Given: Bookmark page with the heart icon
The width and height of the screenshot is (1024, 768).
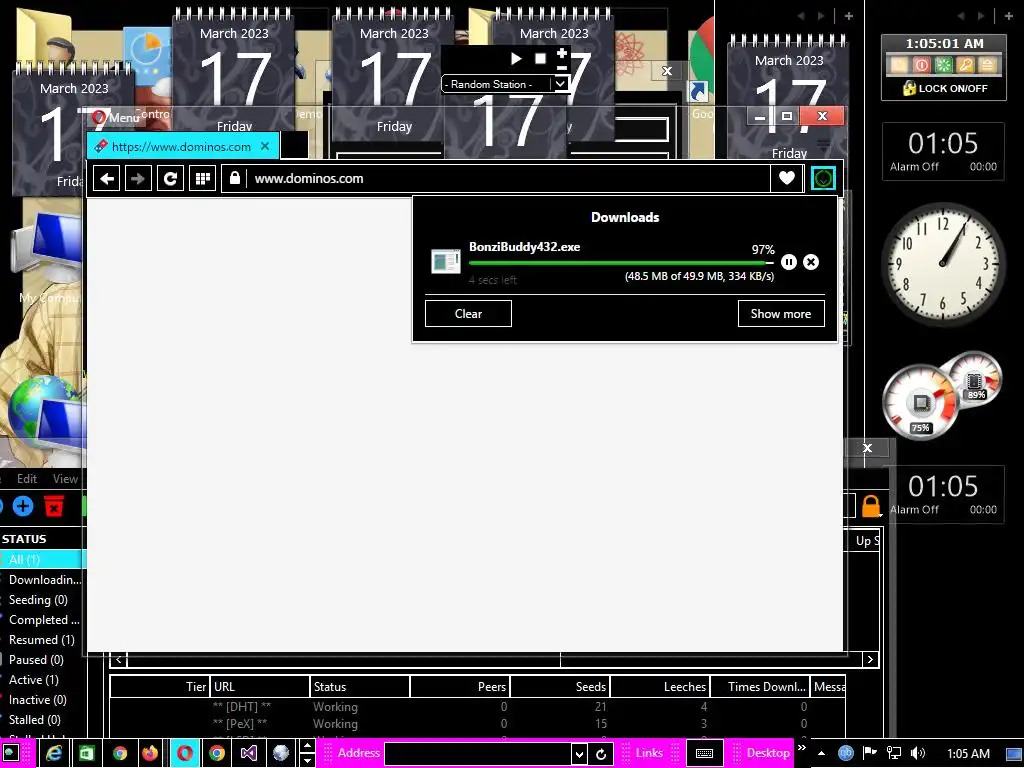Looking at the screenshot, I should [x=786, y=178].
